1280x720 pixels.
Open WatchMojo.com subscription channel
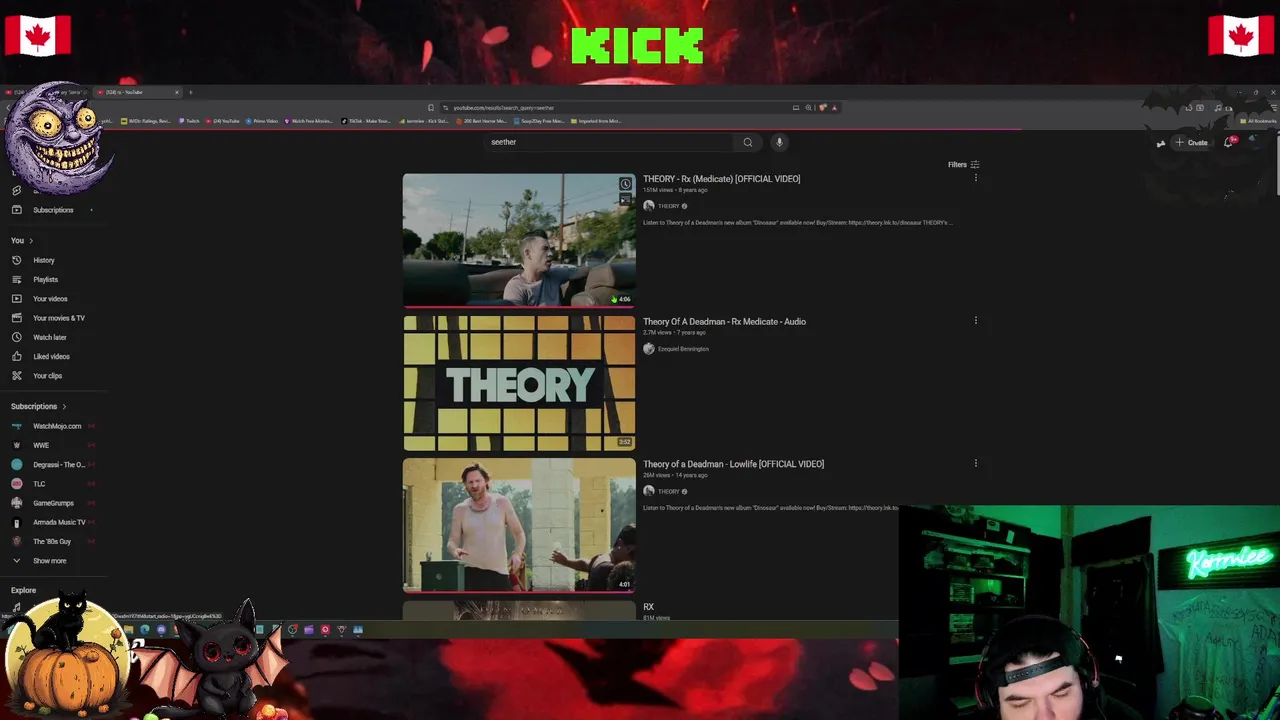tap(56, 426)
